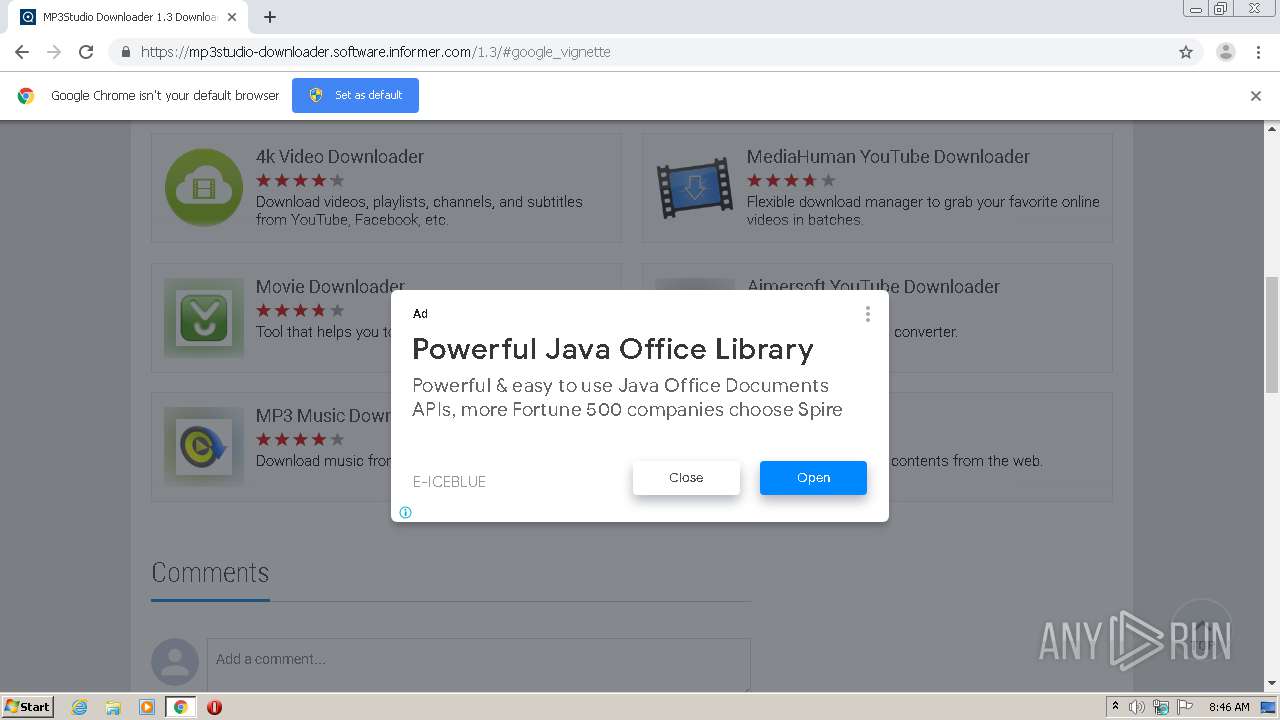Close the Java Office Library ad

[x=686, y=478]
